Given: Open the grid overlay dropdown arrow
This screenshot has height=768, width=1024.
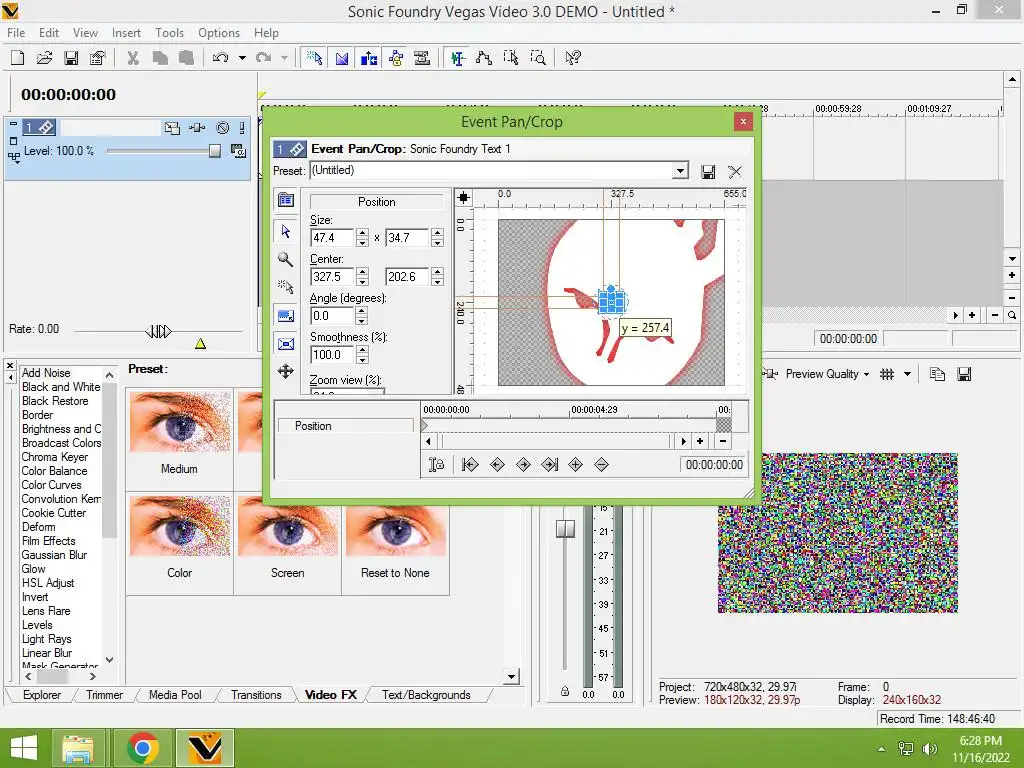Looking at the screenshot, I should (907, 374).
